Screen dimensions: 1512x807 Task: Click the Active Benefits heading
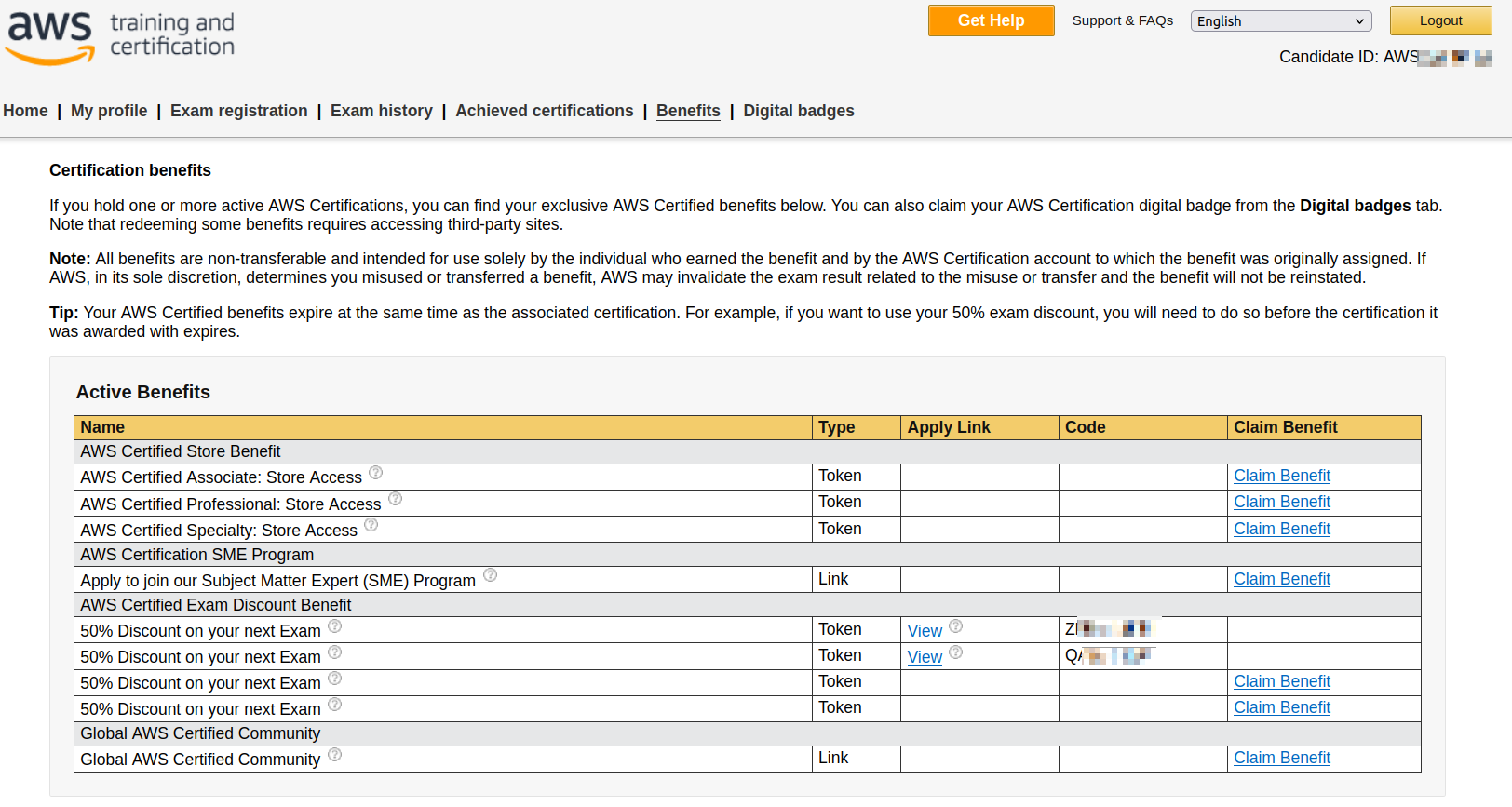pyautogui.click(x=143, y=392)
